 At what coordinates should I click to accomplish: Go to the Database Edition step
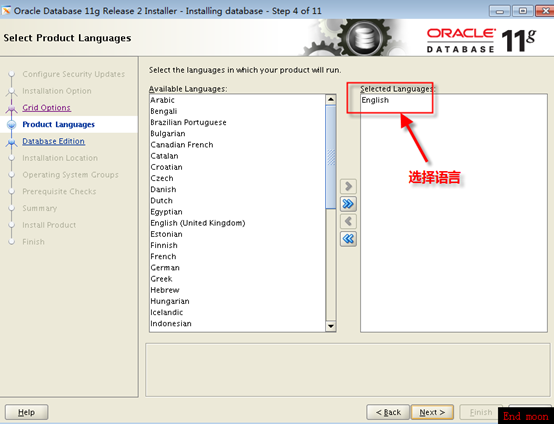click(x=54, y=141)
